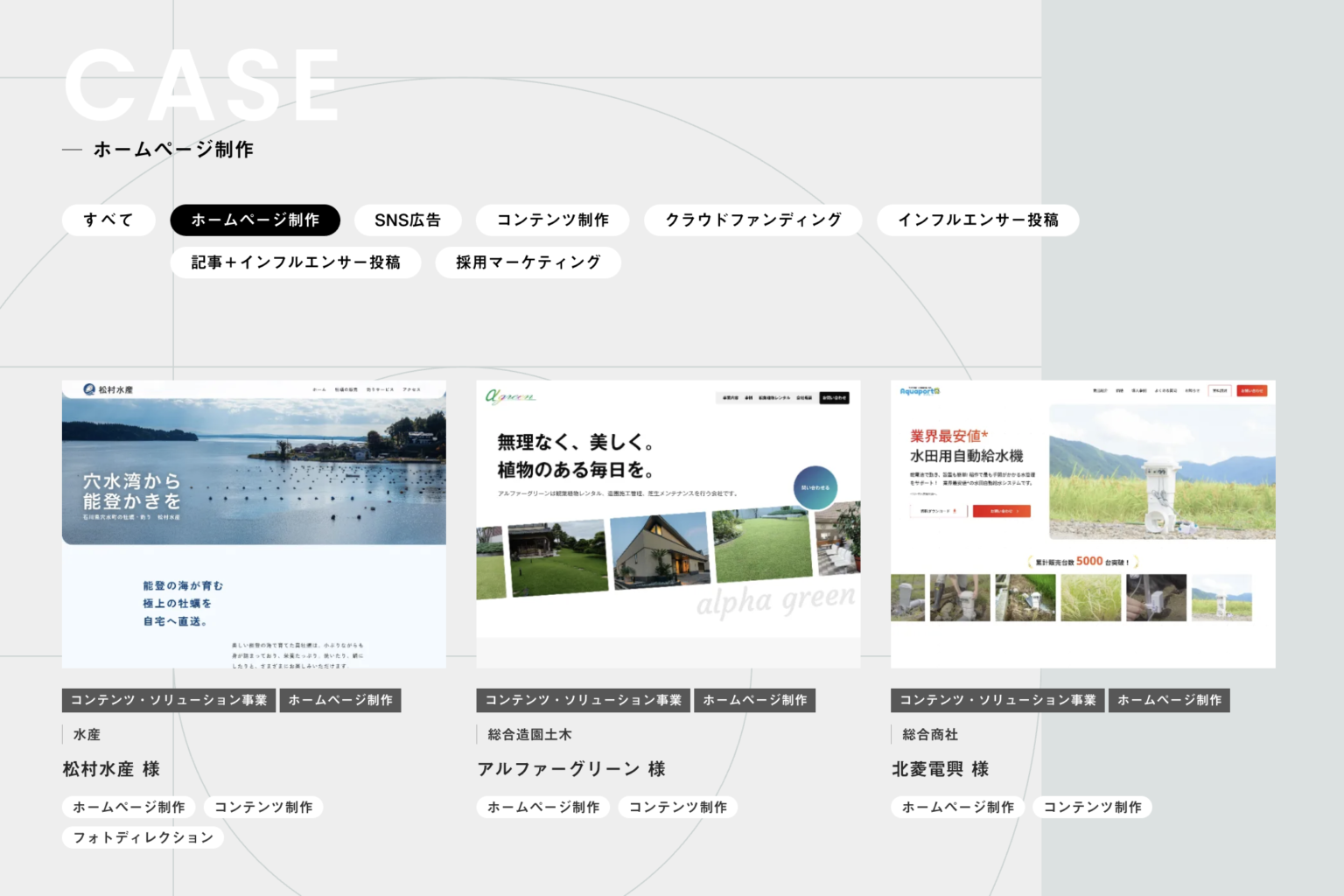Click the コンテンツ制作 tag under 北菱電興
The width and height of the screenshot is (1344, 896).
[x=1092, y=807]
